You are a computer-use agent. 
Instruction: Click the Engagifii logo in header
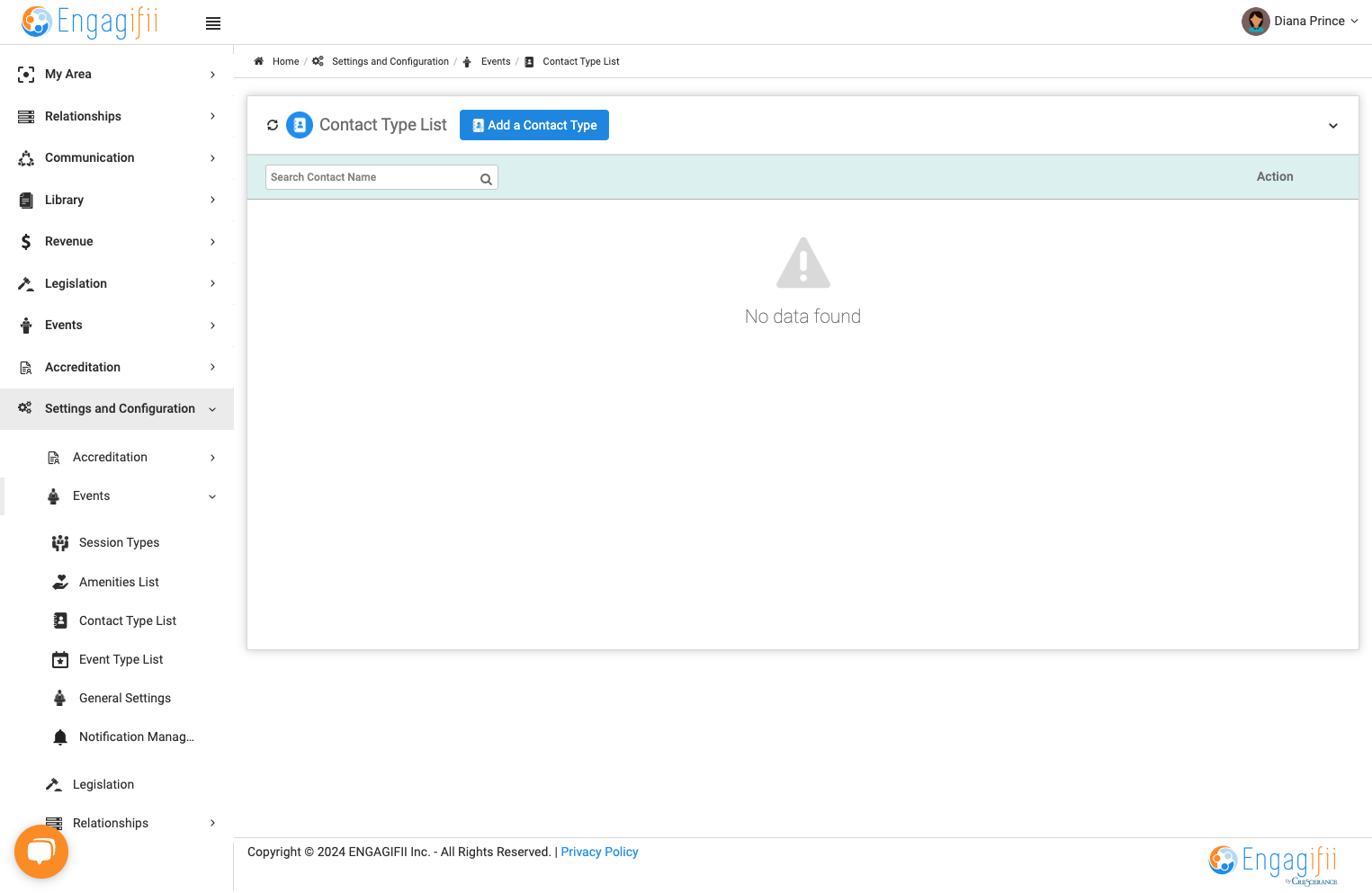coord(90,22)
